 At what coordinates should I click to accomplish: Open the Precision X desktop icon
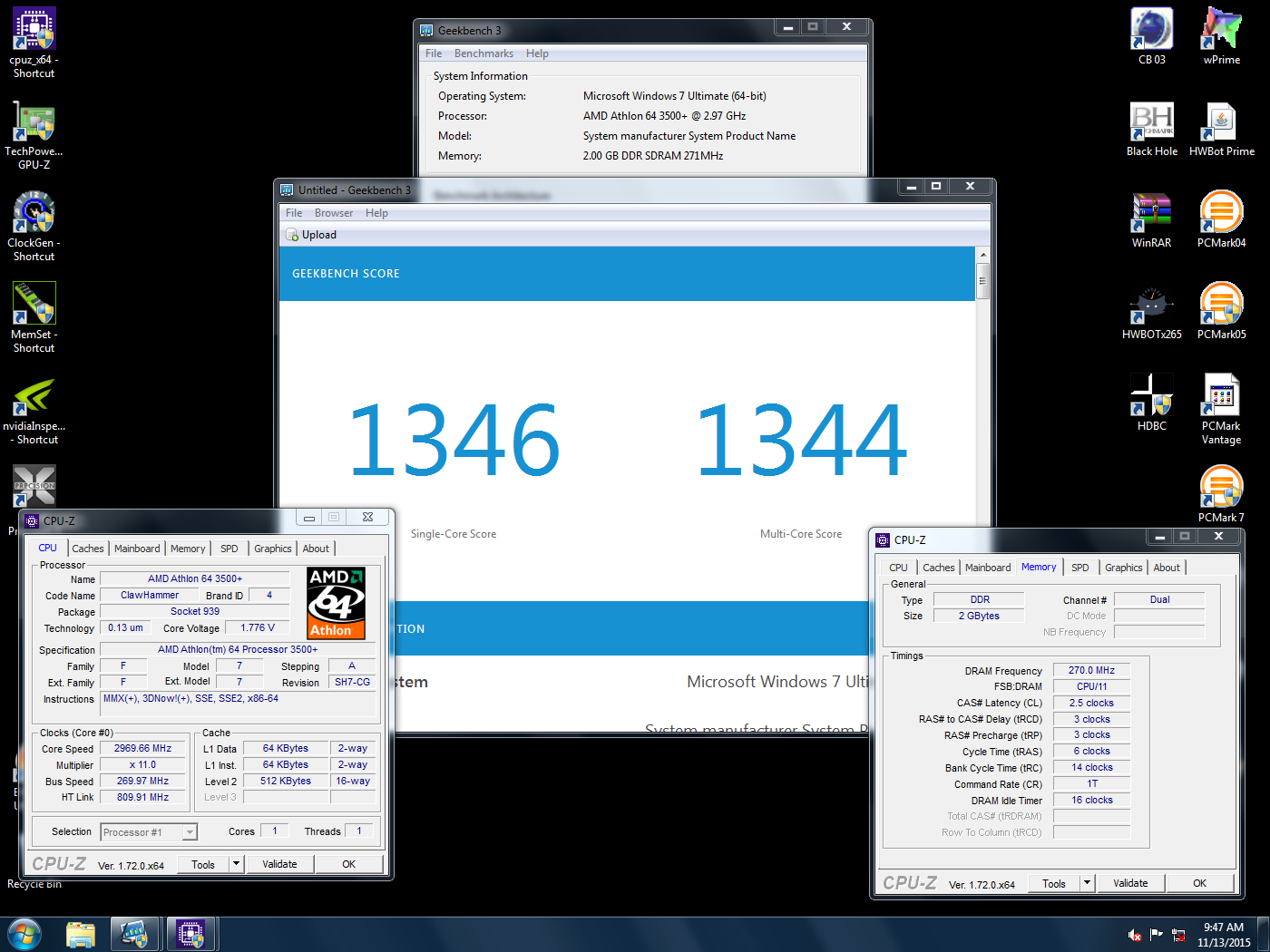pyautogui.click(x=34, y=486)
